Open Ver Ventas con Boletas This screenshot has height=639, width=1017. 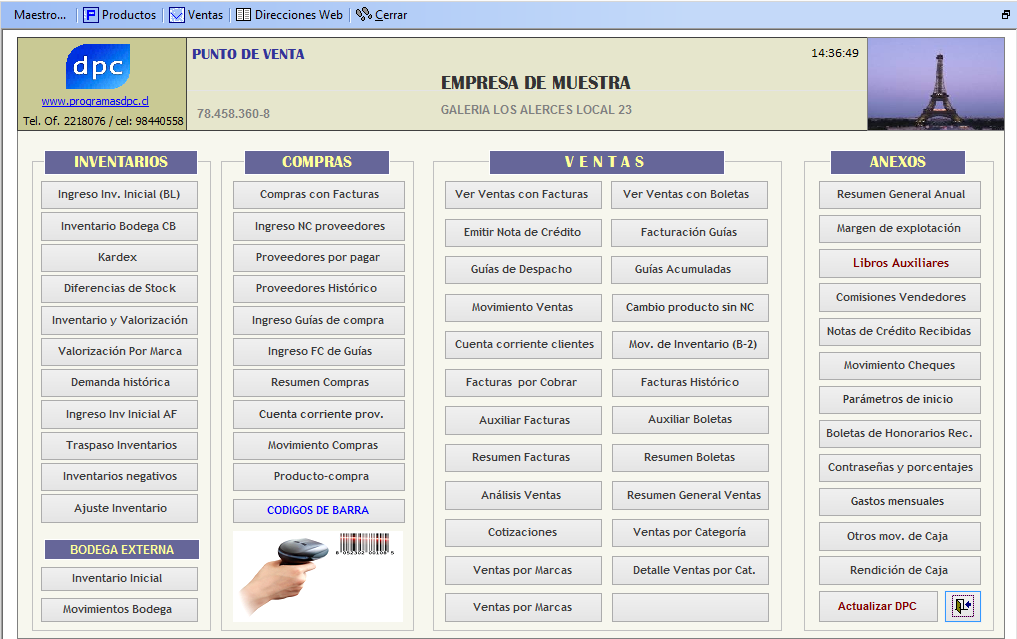689,195
